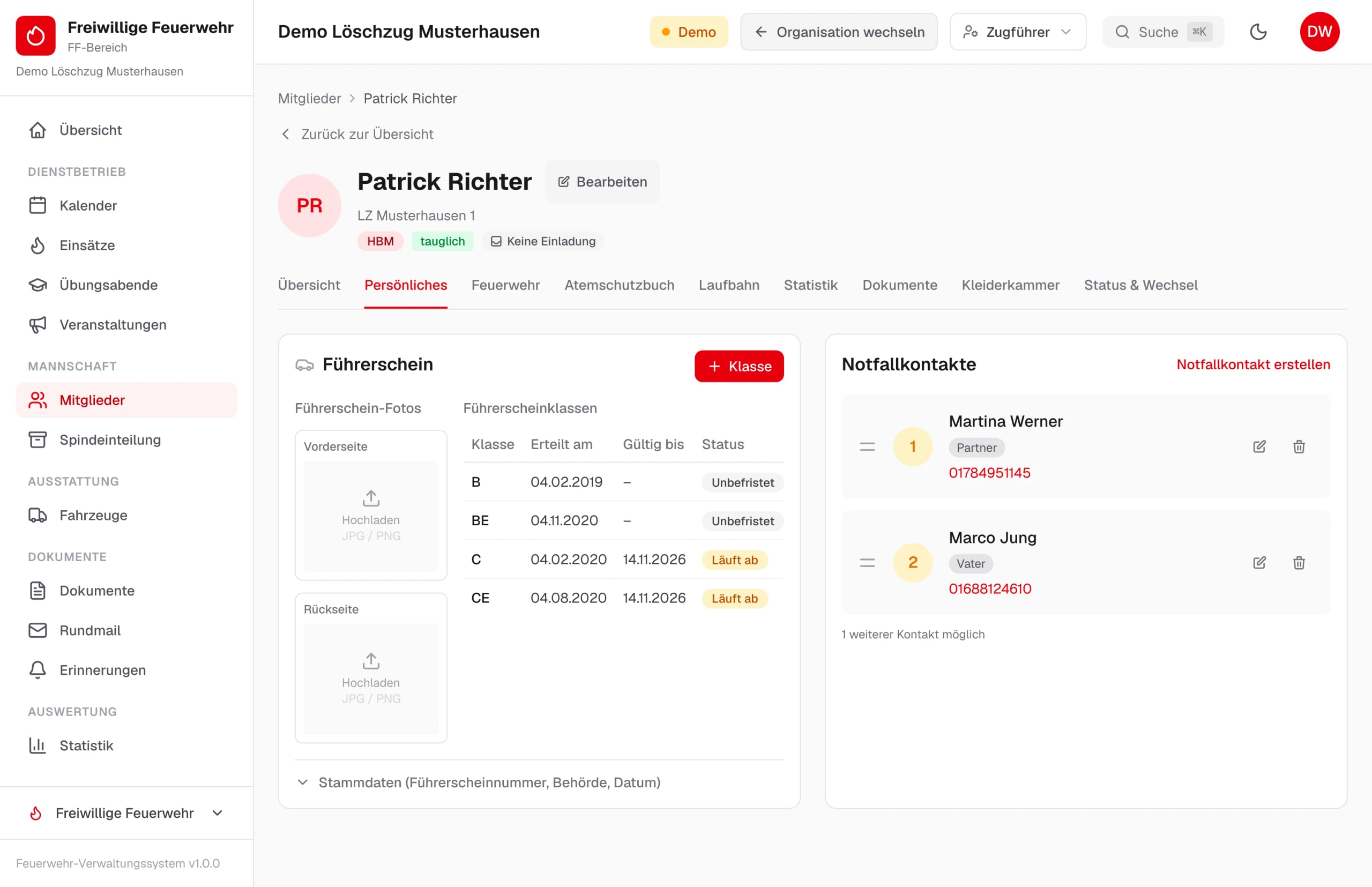Upload Rückseite driver's license photo
The height and width of the screenshot is (887, 1372).
tap(371, 679)
